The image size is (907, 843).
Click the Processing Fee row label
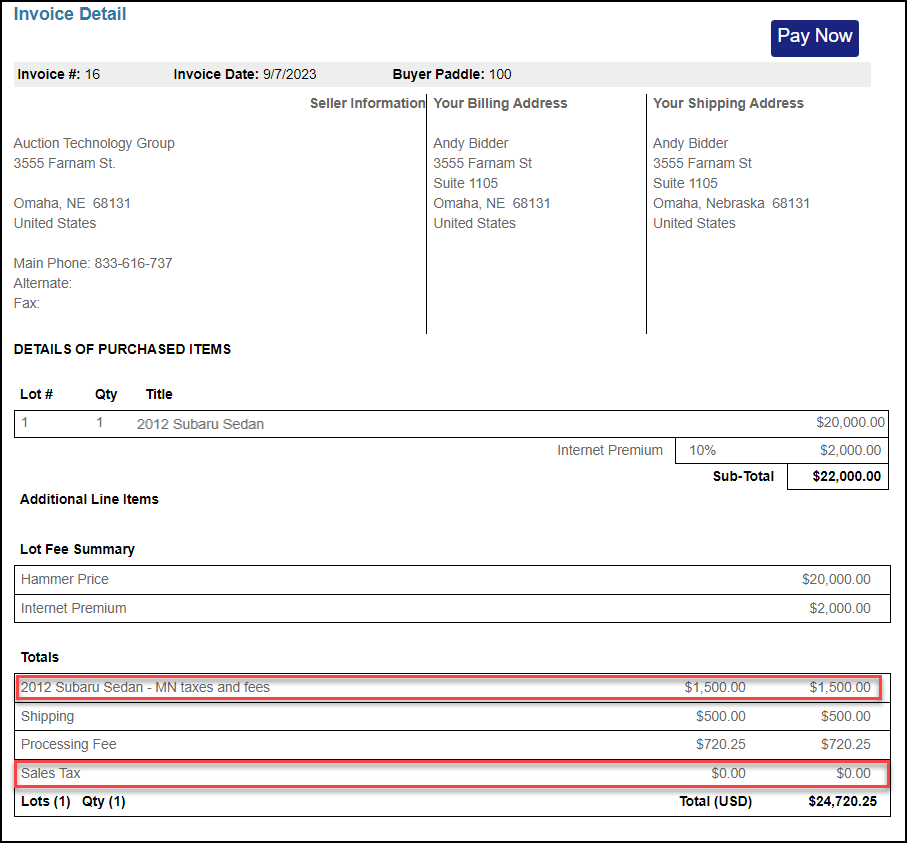69,744
